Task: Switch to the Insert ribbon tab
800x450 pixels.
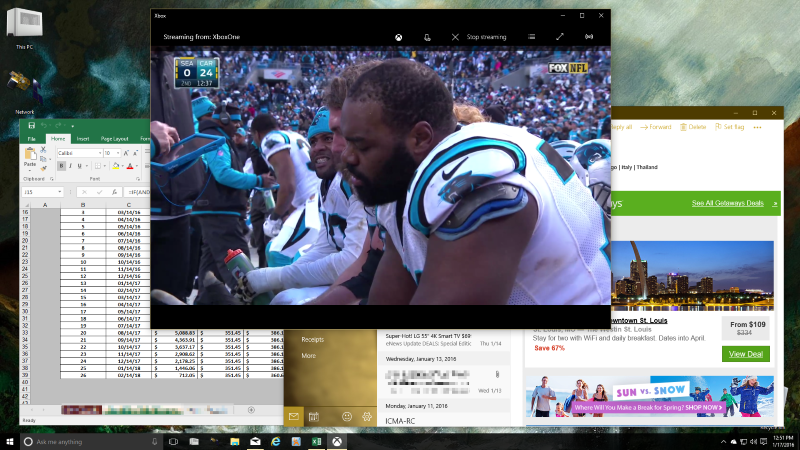Action: tap(83, 139)
